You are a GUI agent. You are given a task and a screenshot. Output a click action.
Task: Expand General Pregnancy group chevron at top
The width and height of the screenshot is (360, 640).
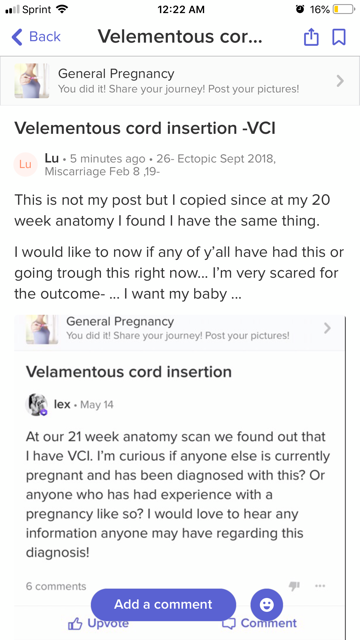340,81
